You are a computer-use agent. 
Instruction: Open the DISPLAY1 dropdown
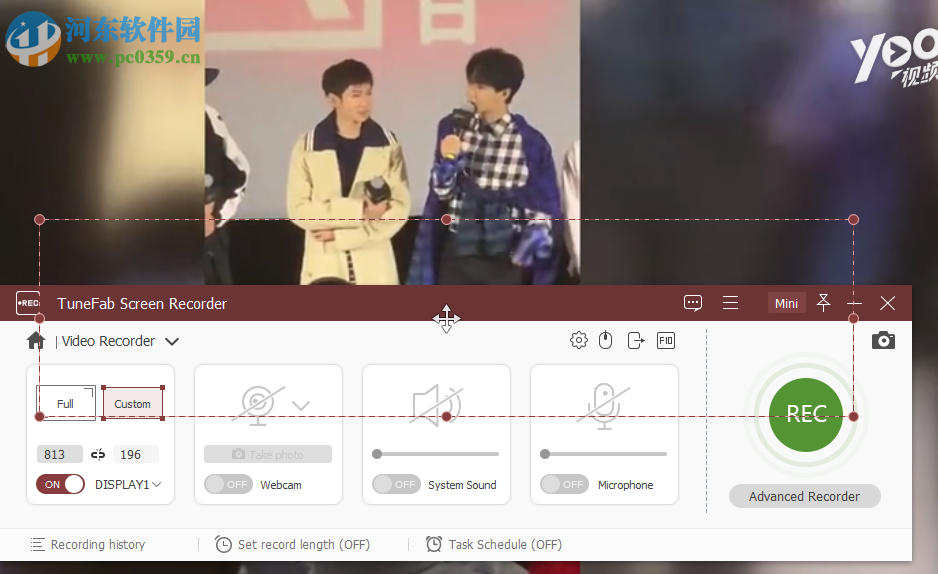128,484
